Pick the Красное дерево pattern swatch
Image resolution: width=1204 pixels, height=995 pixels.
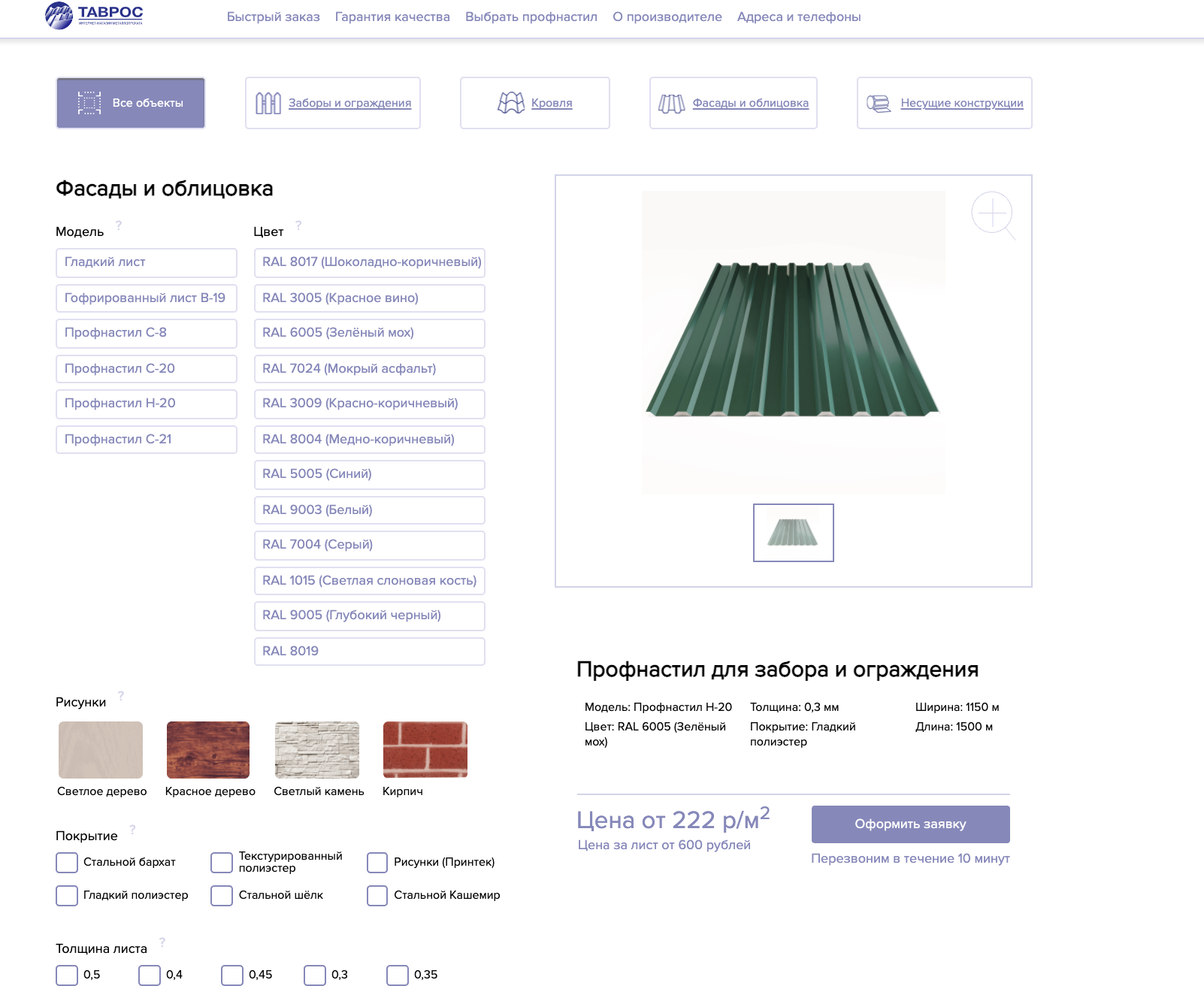[208, 750]
